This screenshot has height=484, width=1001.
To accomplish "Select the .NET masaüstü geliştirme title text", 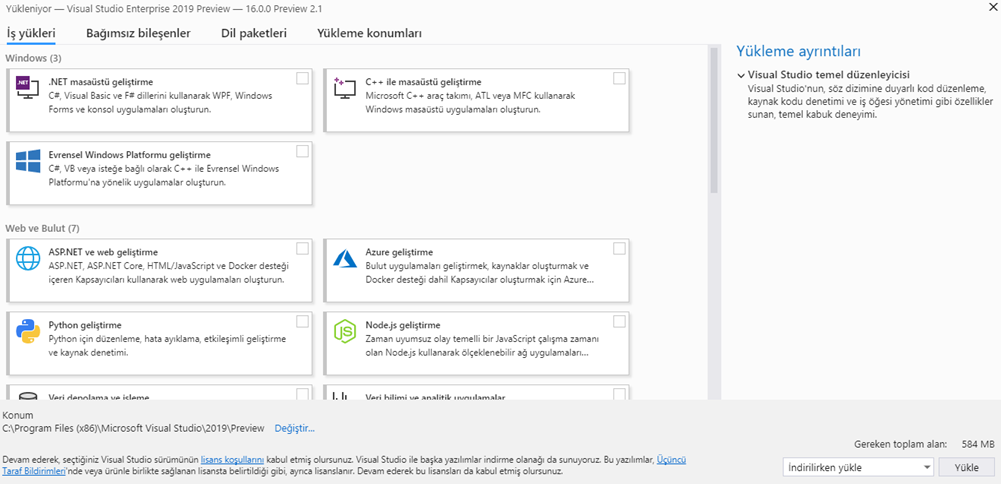I will click(x=101, y=82).
